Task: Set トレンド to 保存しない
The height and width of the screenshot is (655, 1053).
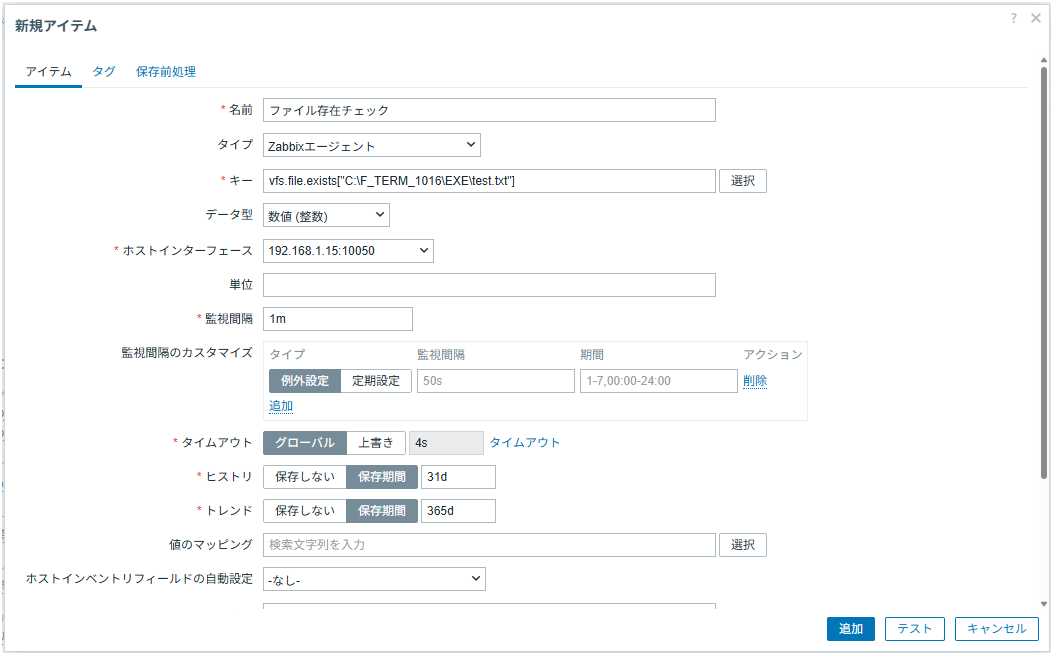Action: pos(305,511)
